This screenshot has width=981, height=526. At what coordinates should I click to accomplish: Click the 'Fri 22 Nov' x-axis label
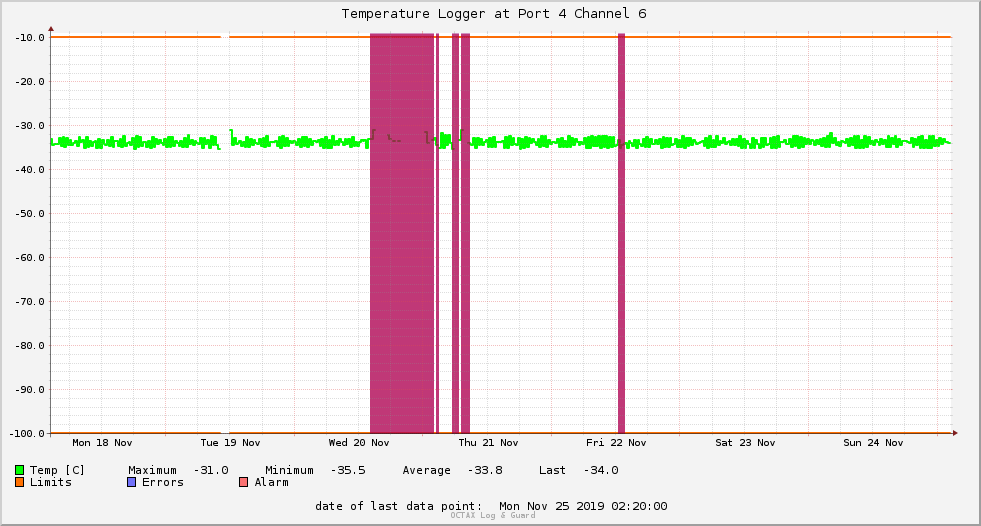coord(616,443)
